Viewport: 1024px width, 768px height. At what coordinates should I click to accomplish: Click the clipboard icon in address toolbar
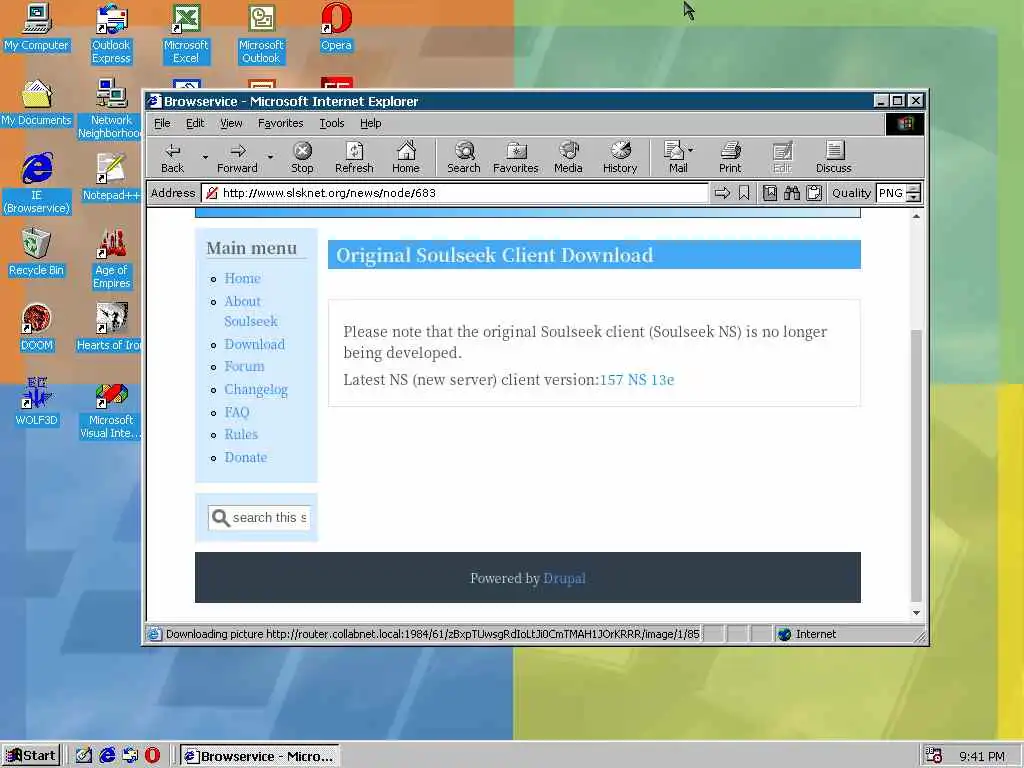click(x=814, y=193)
